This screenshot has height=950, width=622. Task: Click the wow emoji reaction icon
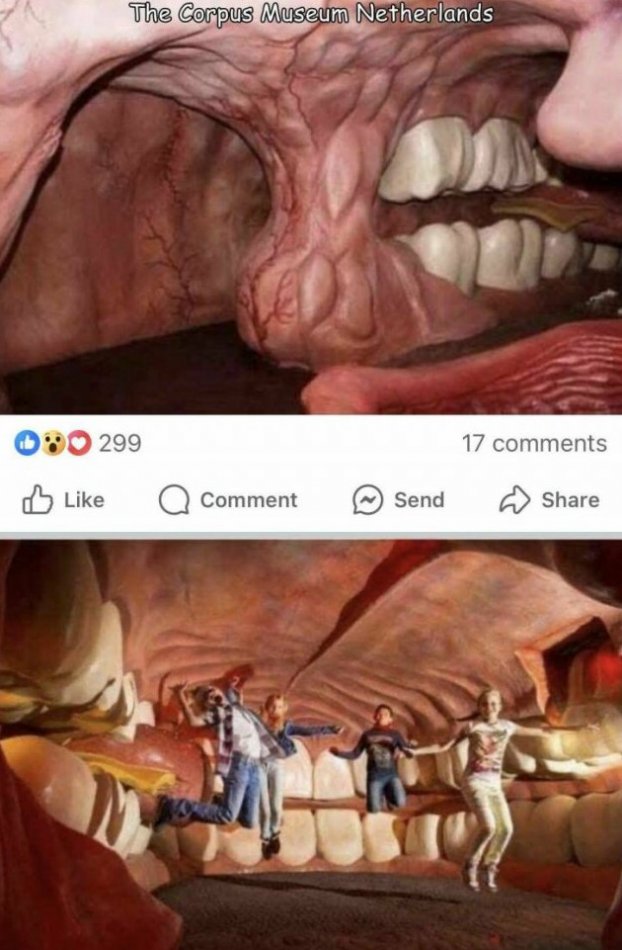pos(53,443)
